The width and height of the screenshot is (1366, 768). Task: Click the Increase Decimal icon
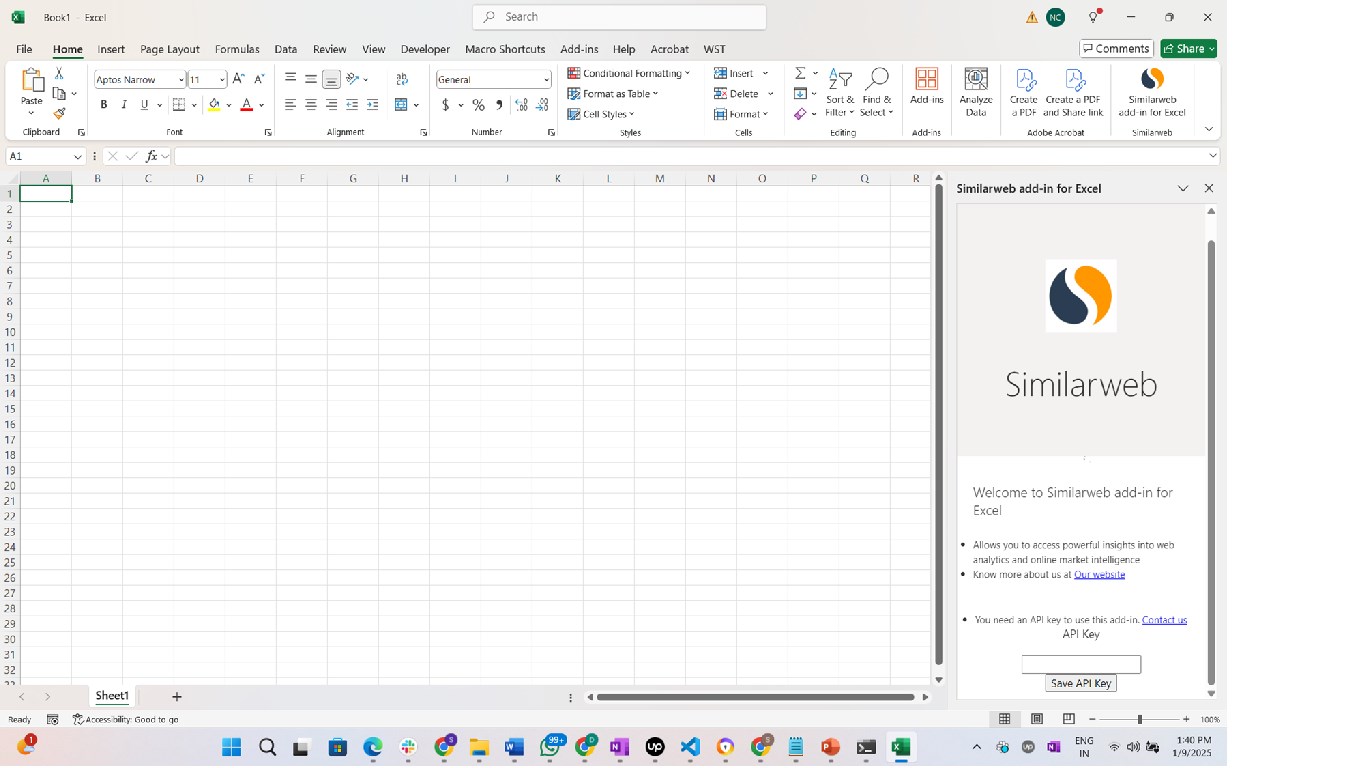[521, 105]
